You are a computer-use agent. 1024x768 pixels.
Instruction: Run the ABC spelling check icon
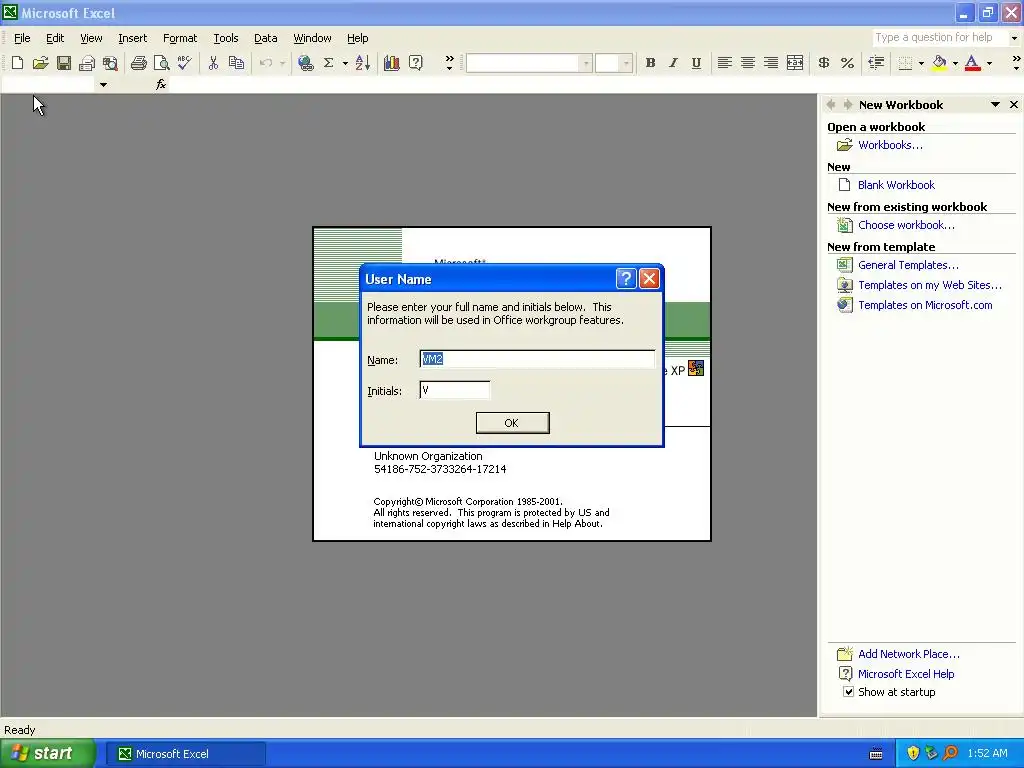pos(185,63)
